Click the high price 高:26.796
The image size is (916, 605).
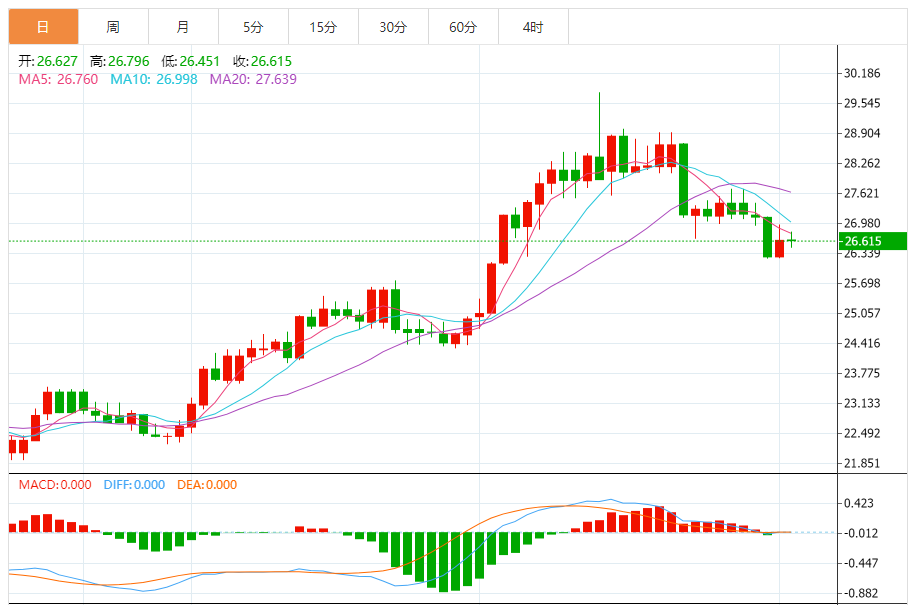[x=120, y=61]
